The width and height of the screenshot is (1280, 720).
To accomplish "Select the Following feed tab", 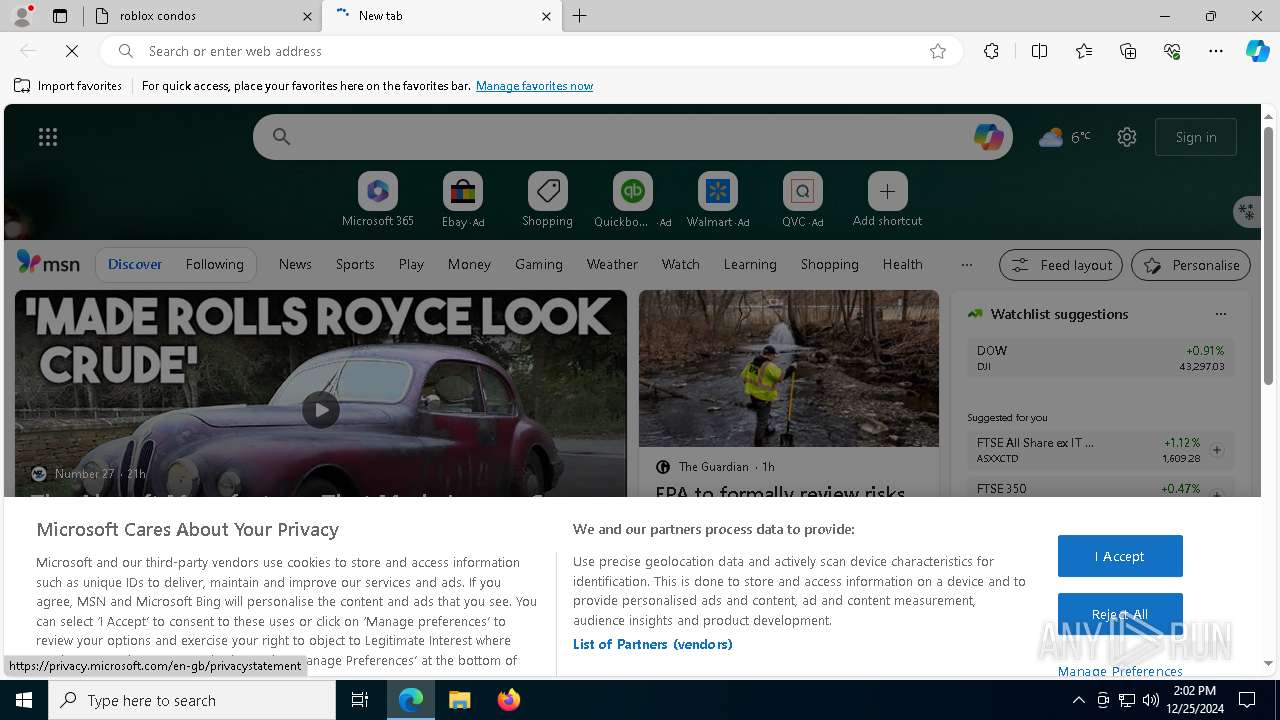I will click(214, 264).
